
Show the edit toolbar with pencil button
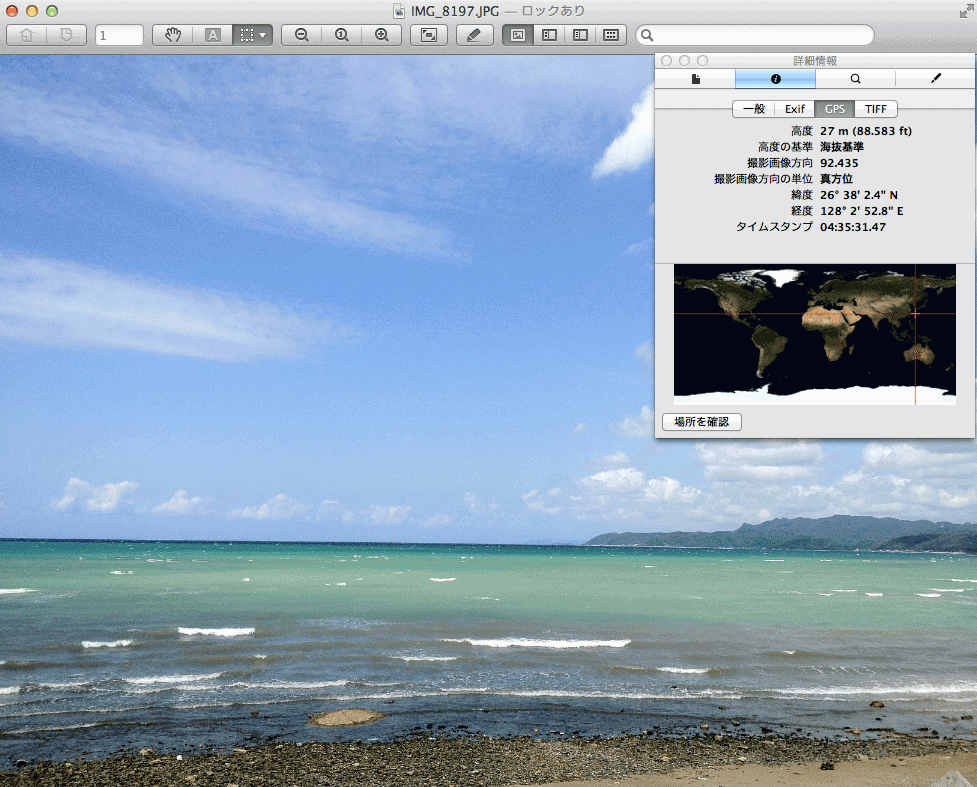pyautogui.click(x=475, y=35)
